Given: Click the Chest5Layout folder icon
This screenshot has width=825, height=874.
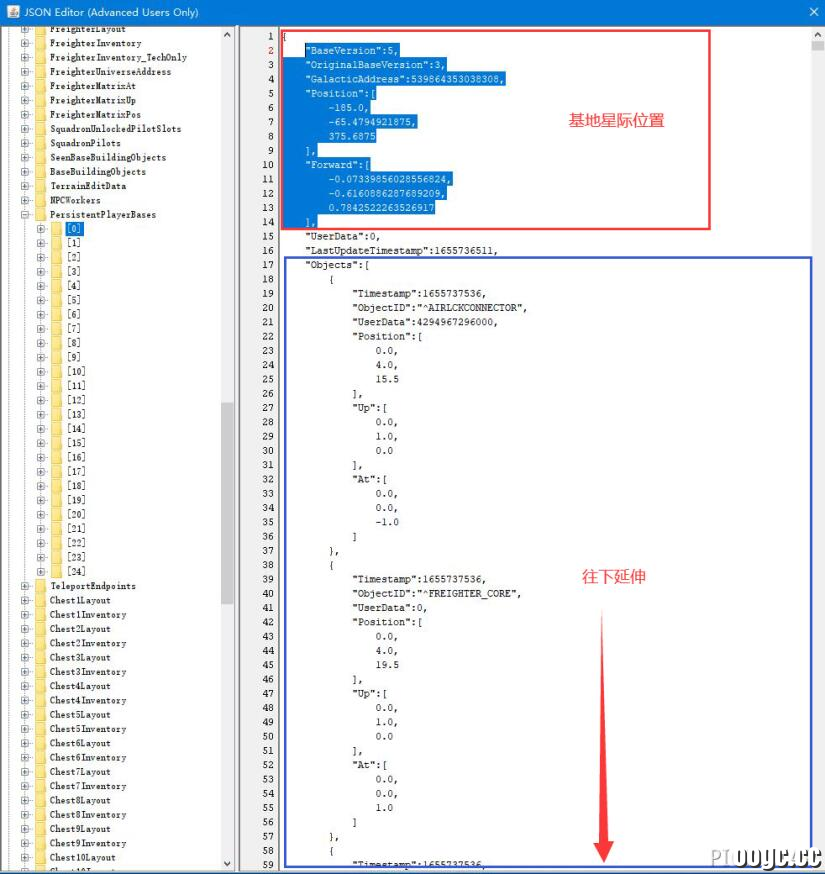Looking at the screenshot, I should 40,715.
